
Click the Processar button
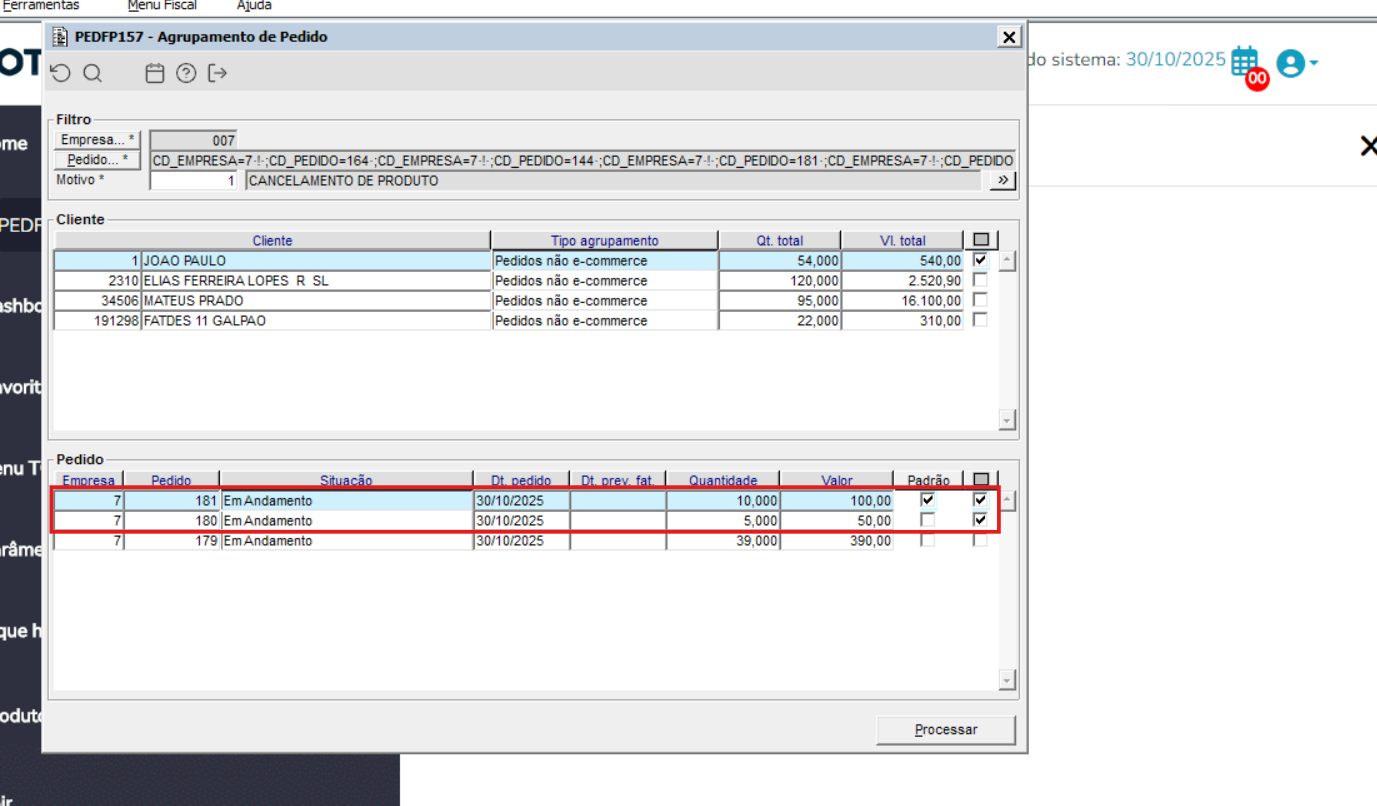(x=946, y=730)
